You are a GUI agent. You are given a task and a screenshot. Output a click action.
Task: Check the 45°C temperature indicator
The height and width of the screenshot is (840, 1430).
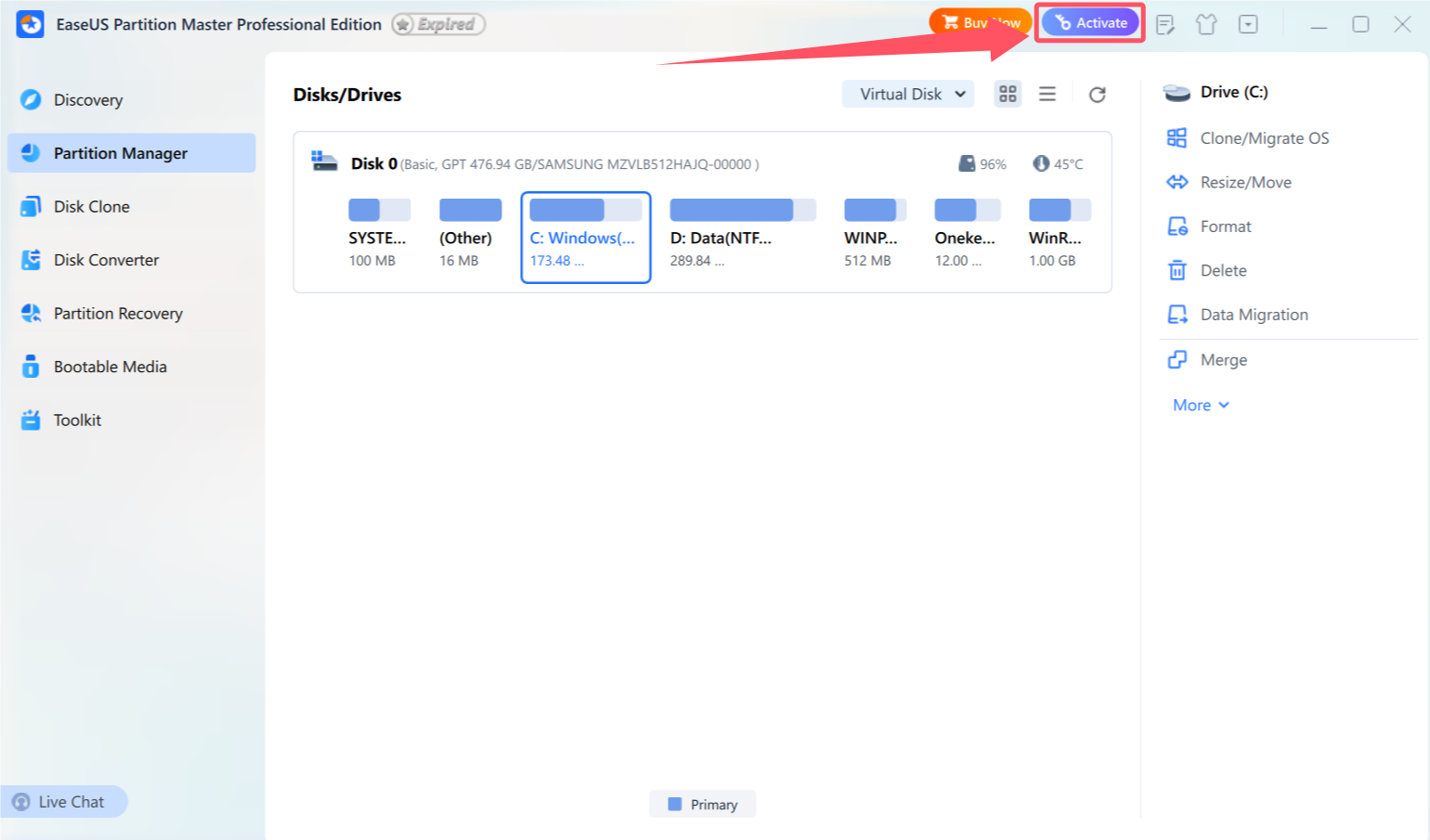(x=1058, y=163)
